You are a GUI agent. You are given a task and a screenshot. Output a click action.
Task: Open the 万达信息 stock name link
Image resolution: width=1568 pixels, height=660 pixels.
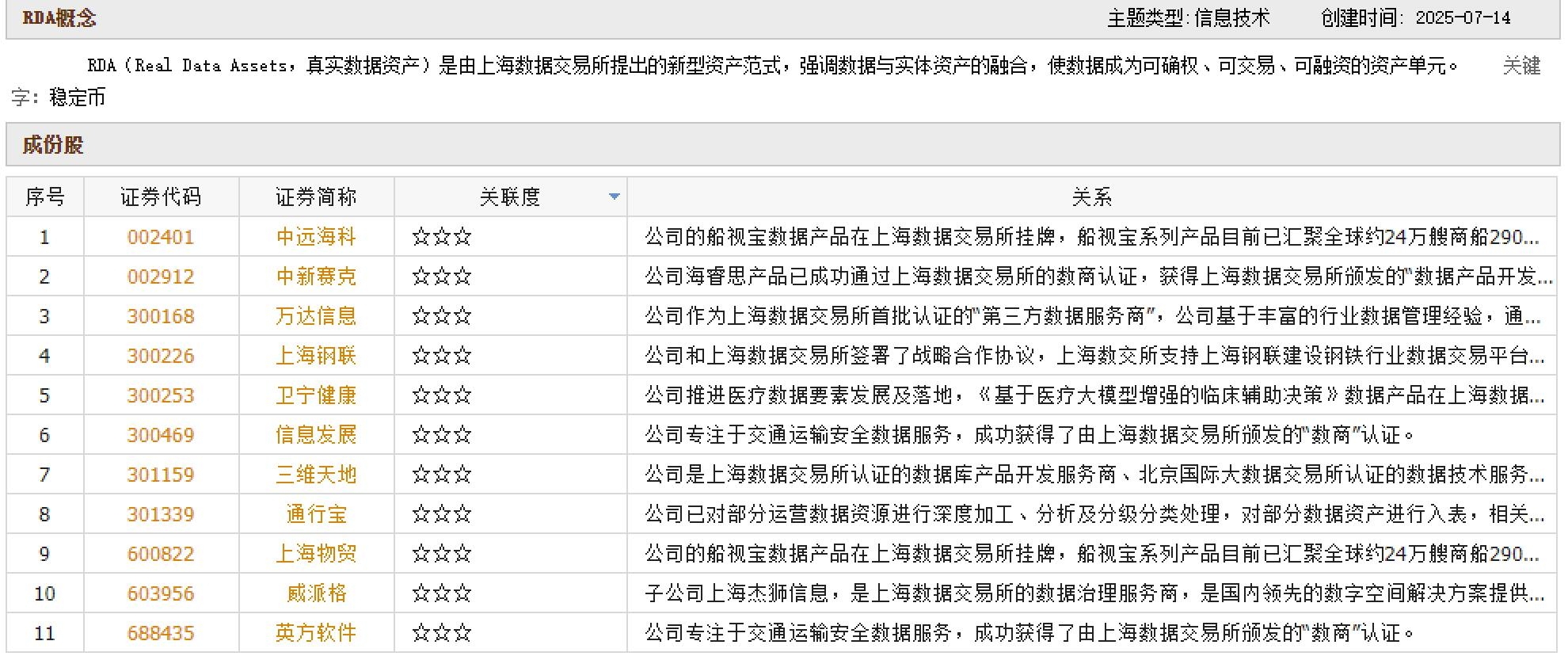pos(316,316)
